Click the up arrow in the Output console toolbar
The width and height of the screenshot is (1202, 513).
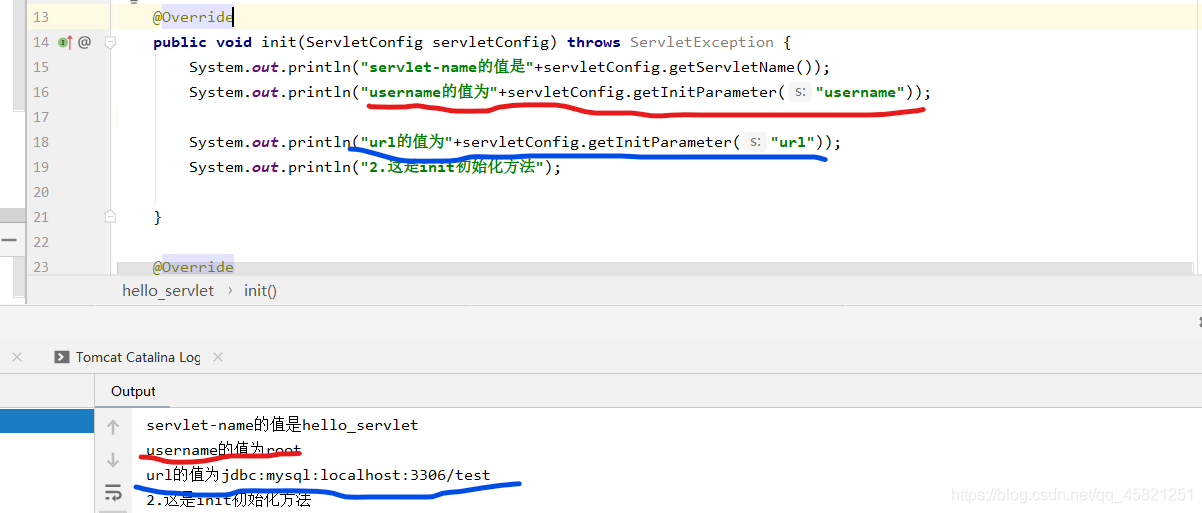click(113, 427)
